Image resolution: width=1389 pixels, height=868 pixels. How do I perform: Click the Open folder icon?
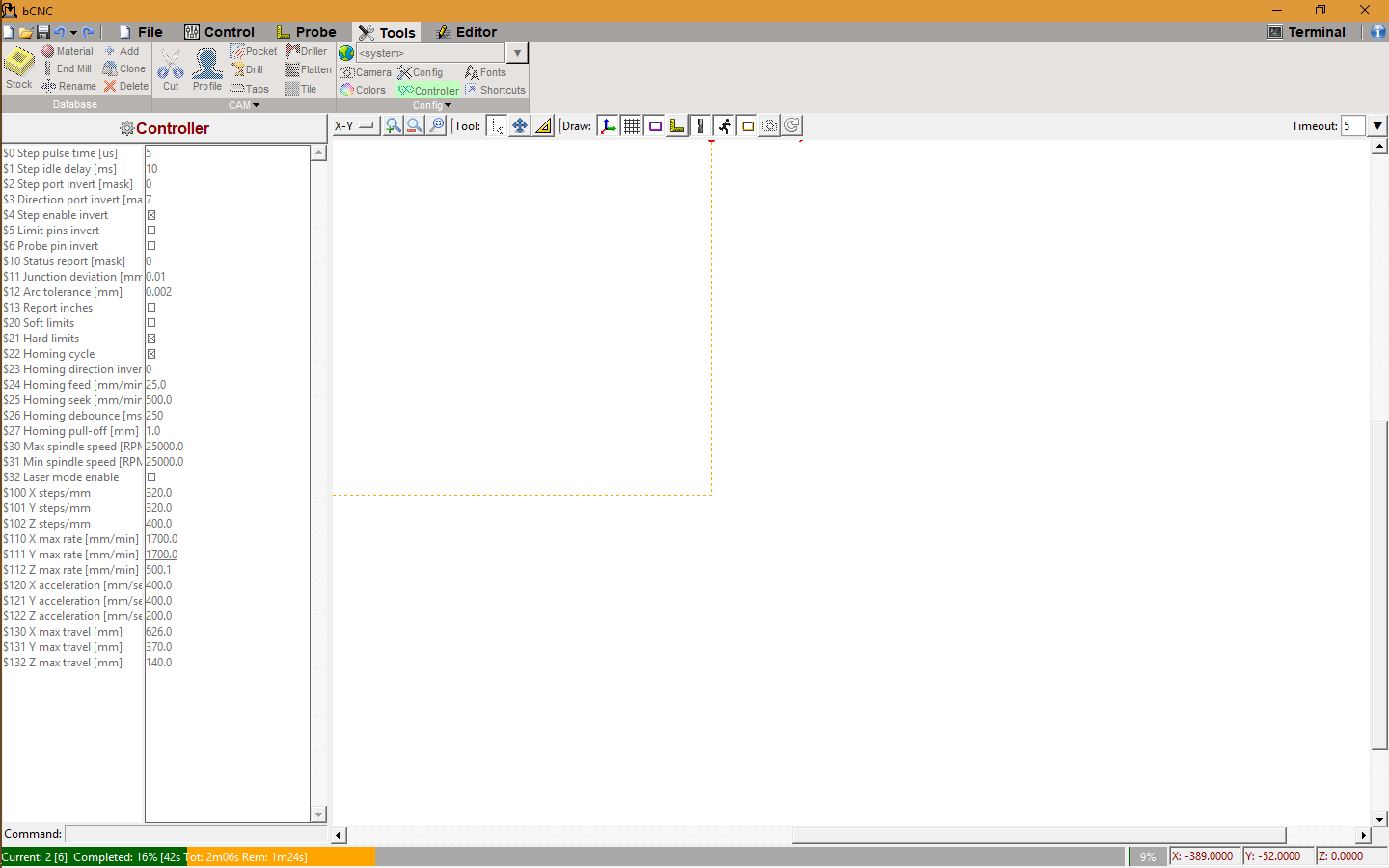point(26,32)
